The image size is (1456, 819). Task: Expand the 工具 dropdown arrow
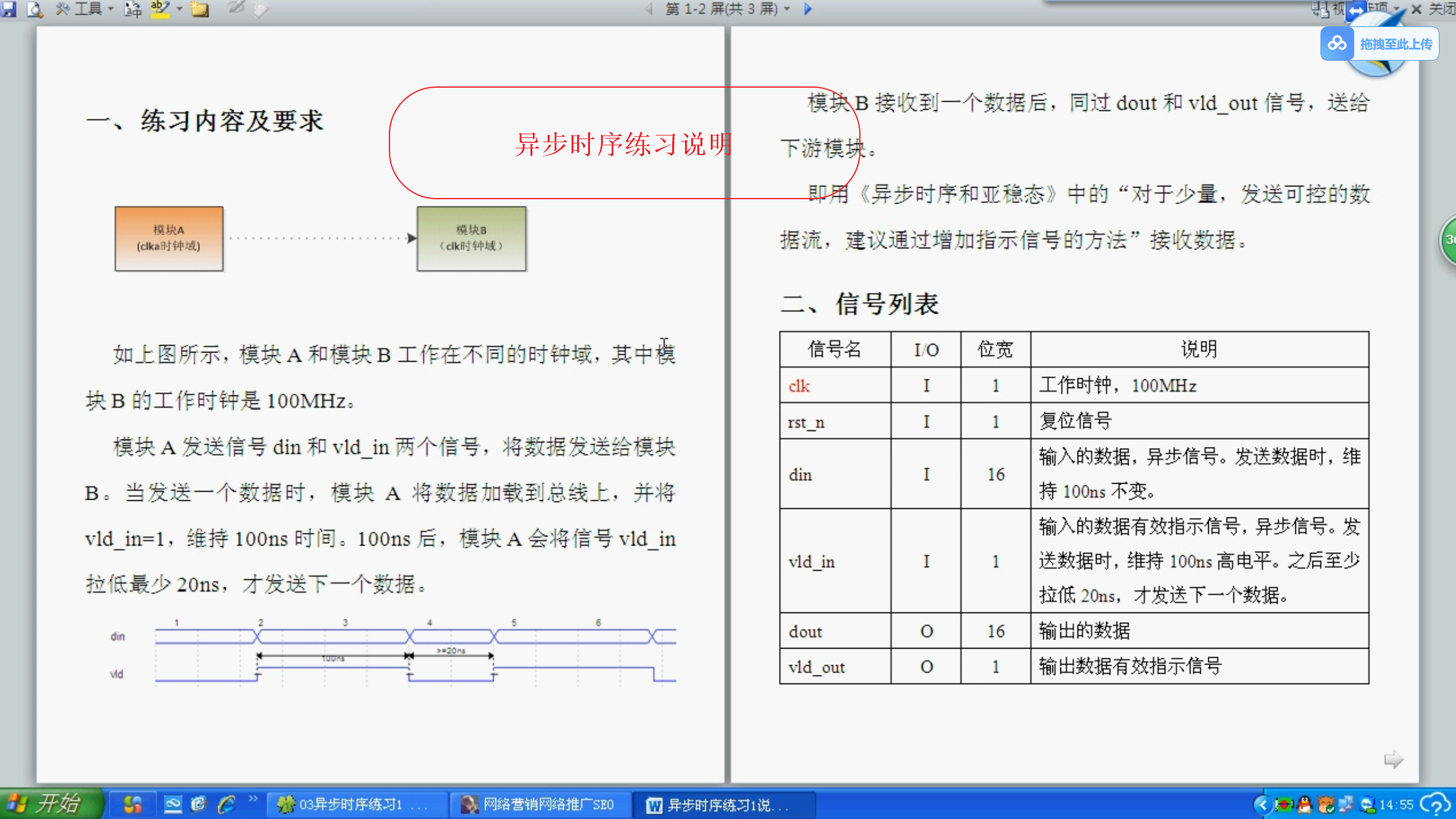111,9
